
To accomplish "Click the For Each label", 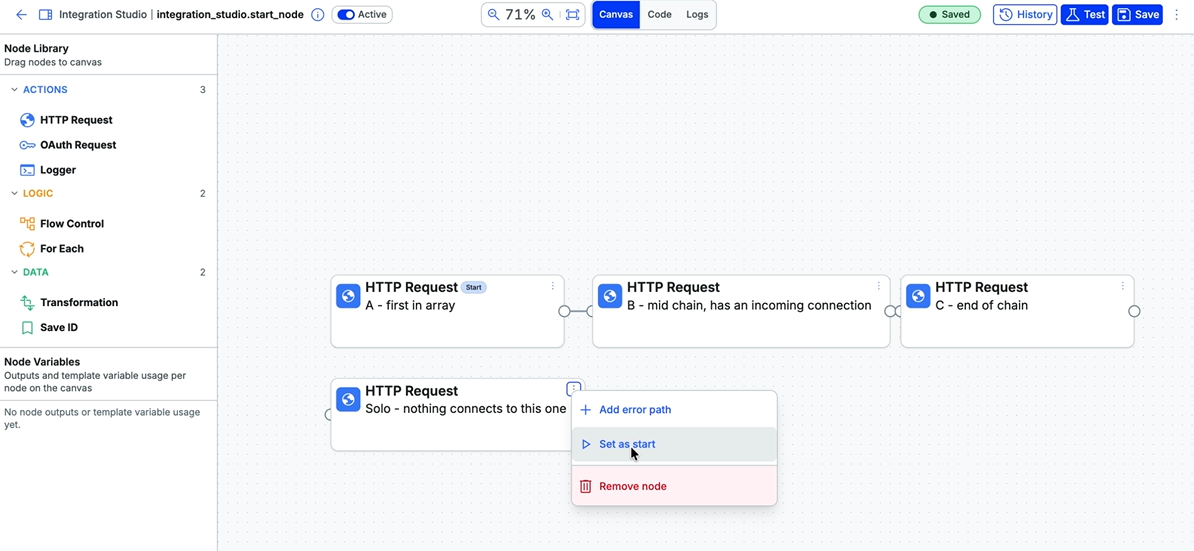I will 62,249.
